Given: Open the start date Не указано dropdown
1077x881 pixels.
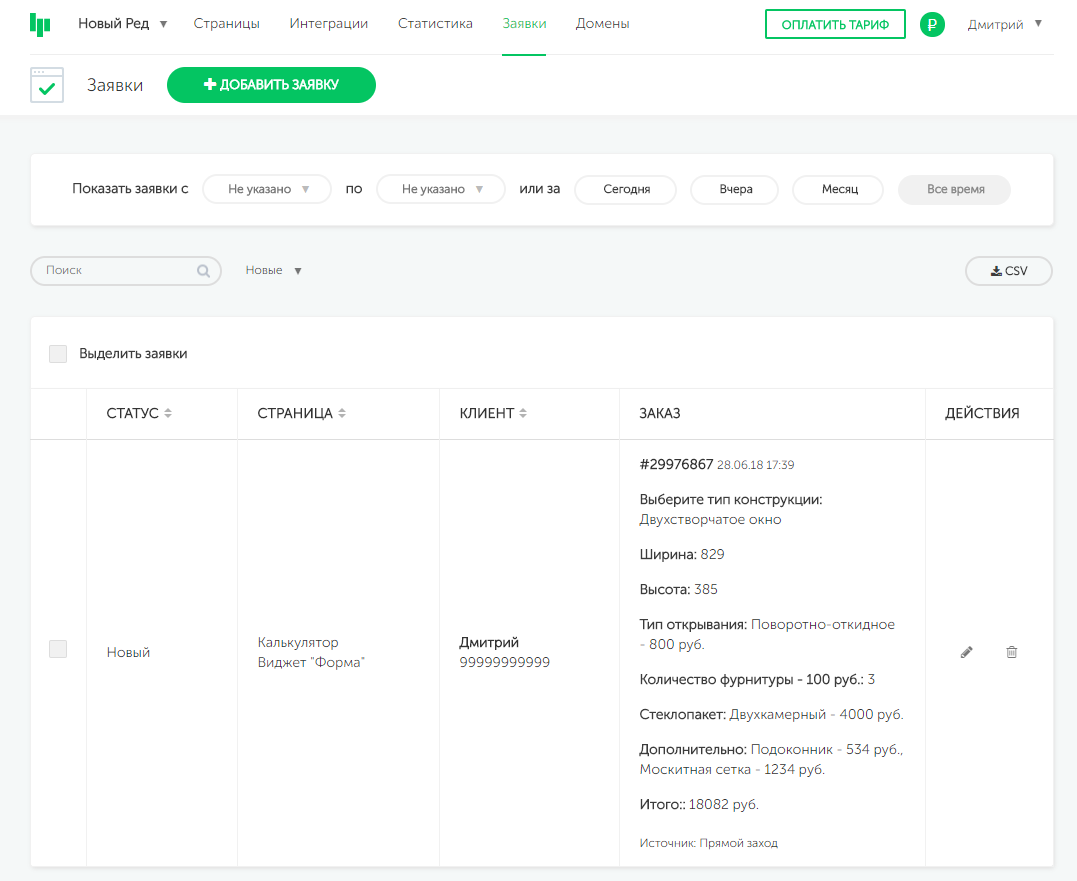Looking at the screenshot, I should click(267, 189).
